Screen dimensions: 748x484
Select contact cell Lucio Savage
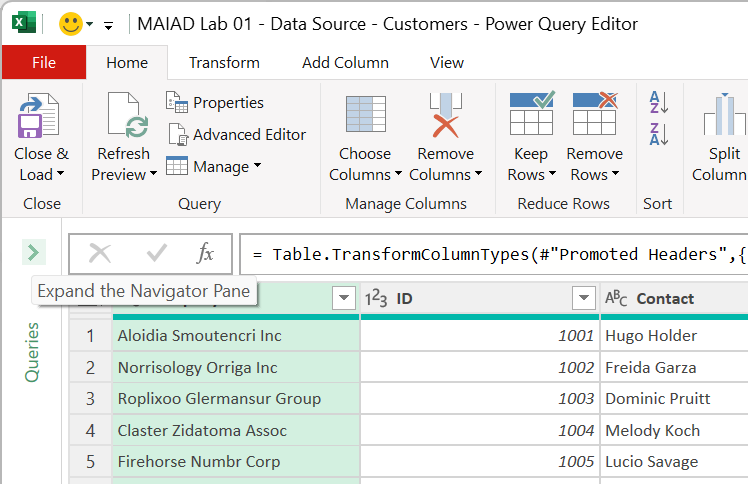[x=674, y=462]
